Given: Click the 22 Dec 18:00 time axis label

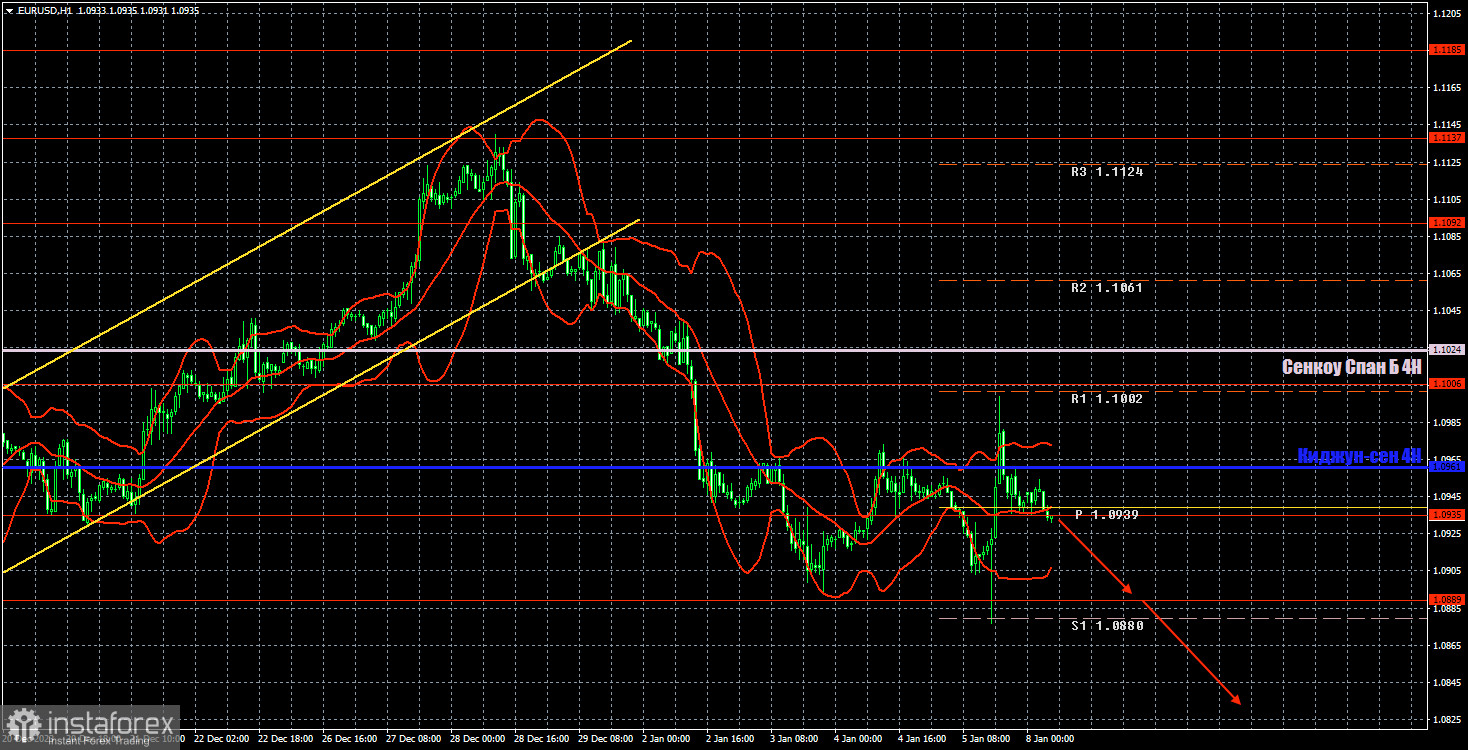Looking at the screenshot, I should tap(284, 739).
